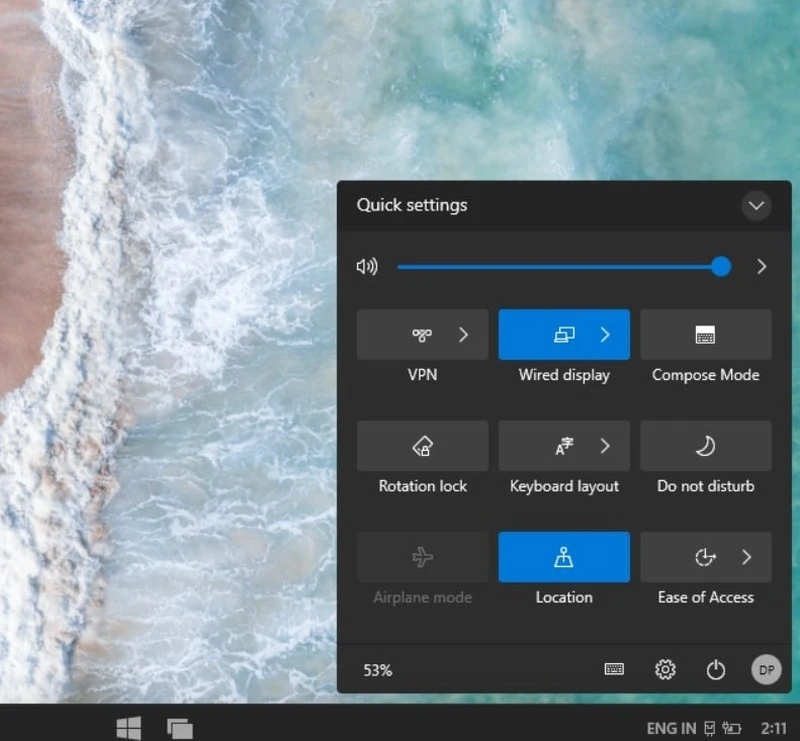Click the touch keyboard icon near battery percentage
The width and height of the screenshot is (800, 741).
click(x=614, y=670)
